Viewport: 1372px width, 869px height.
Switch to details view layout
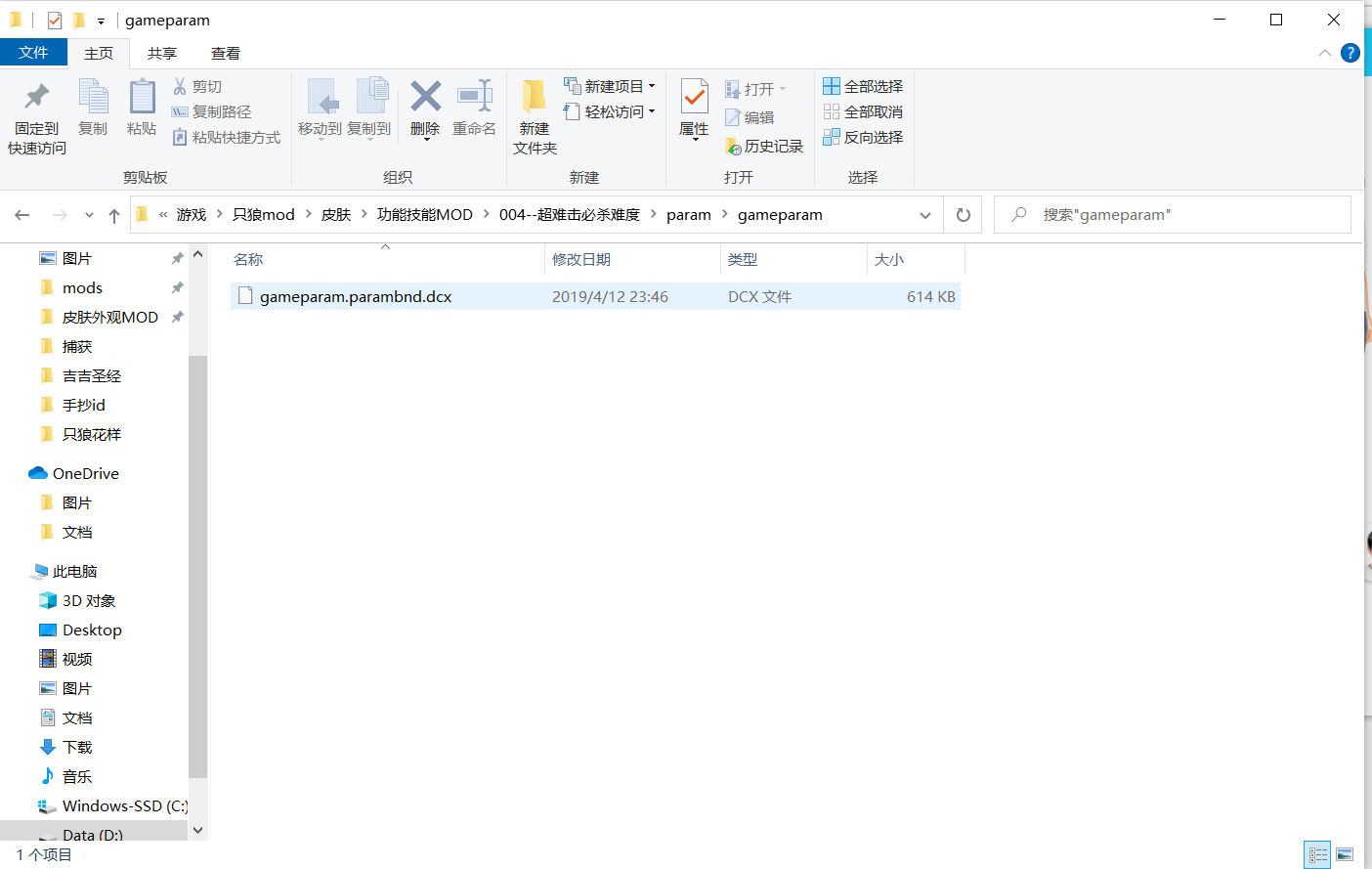tap(1317, 855)
